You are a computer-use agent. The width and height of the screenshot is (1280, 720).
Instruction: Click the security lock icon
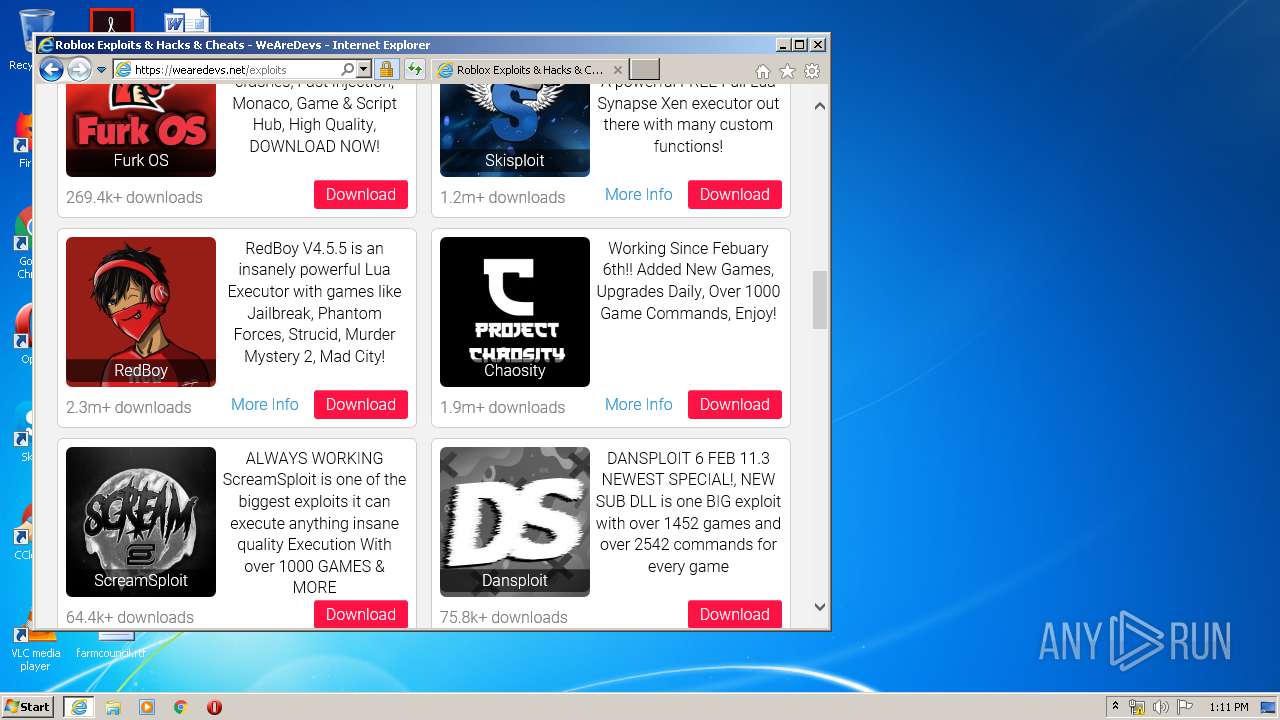coord(387,70)
